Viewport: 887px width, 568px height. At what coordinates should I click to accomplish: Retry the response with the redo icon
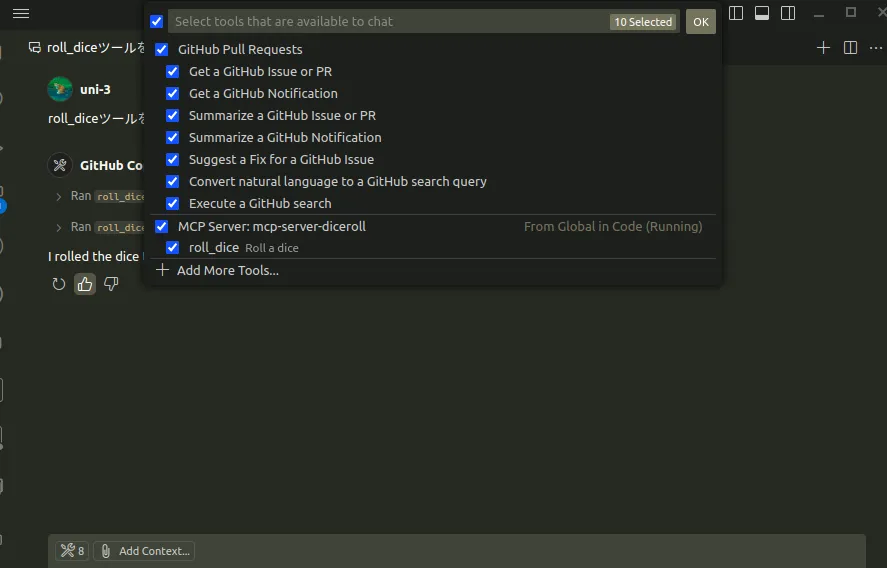(59, 284)
